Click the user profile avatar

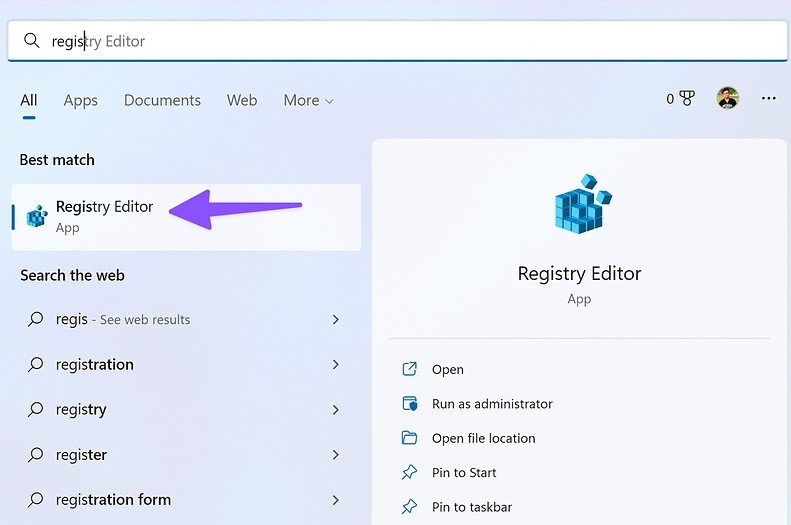click(727, 98)
